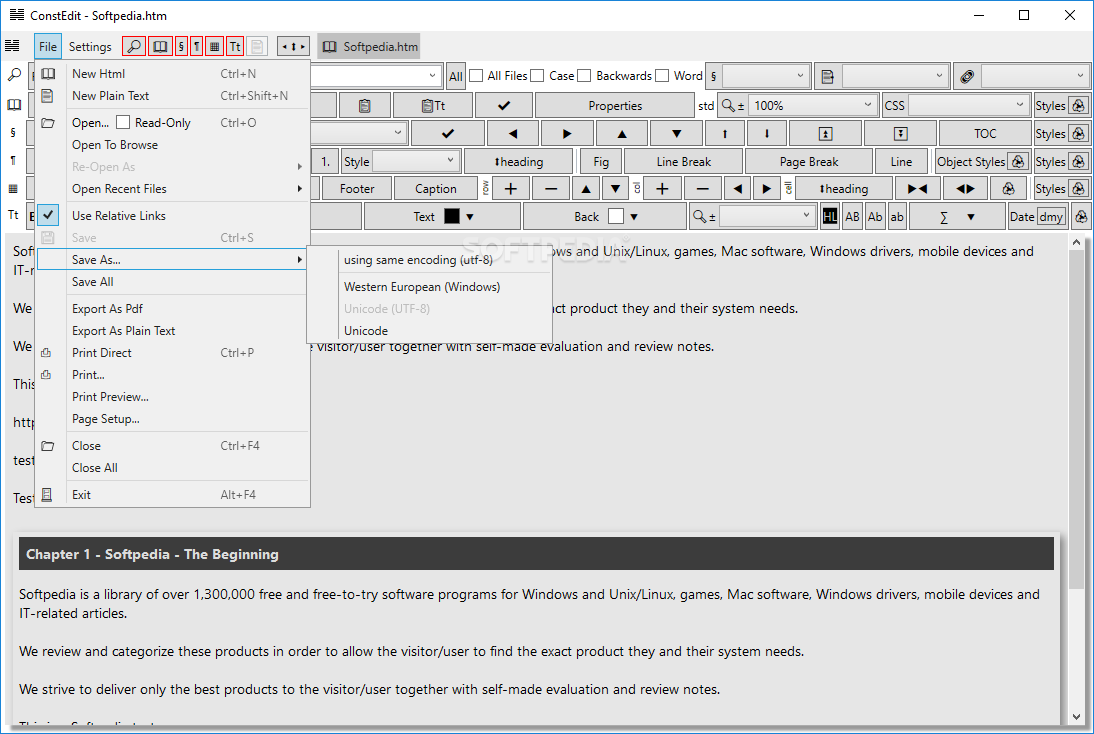The height and width of the screenshot is (734, 1094).
Task: Click the Page Break button
Action: tap(809, 161)
